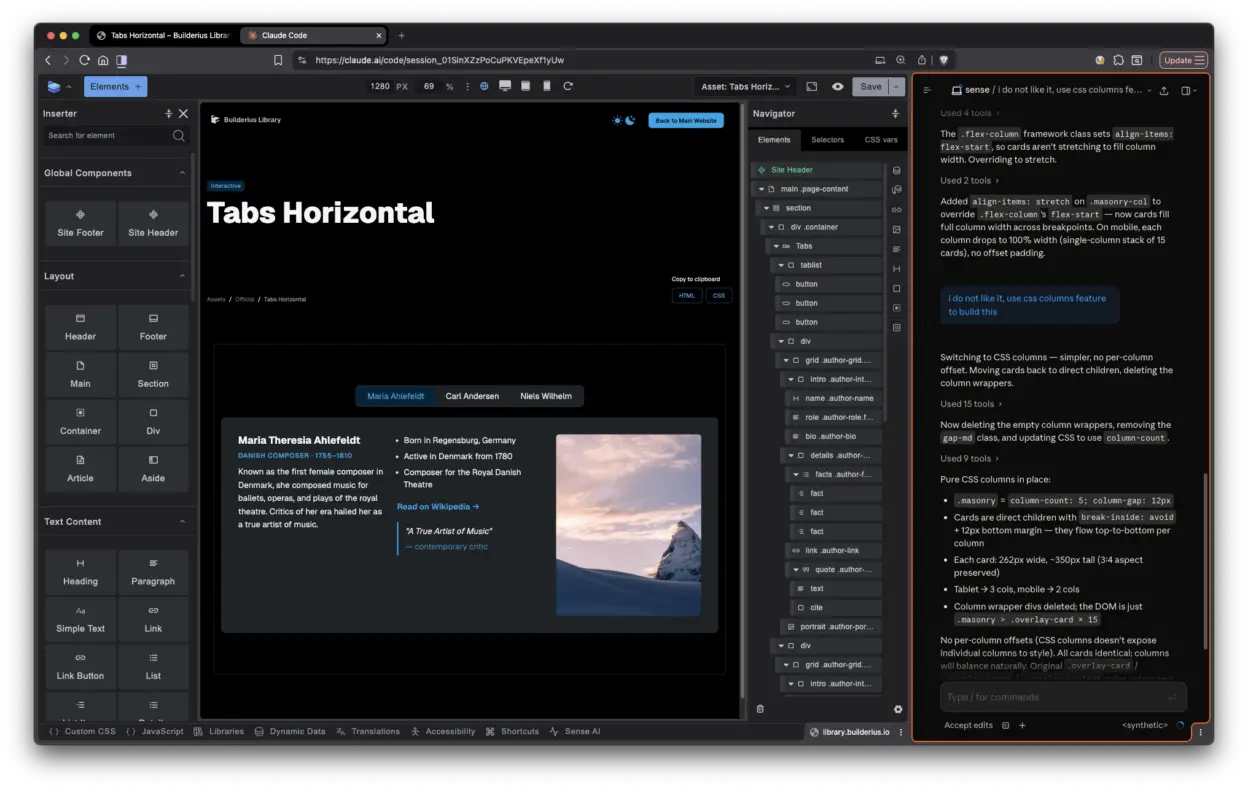The image size is (1248, 790).
Task: Select the Carl Andersen tab in the preview
Action: coord(471,395)
